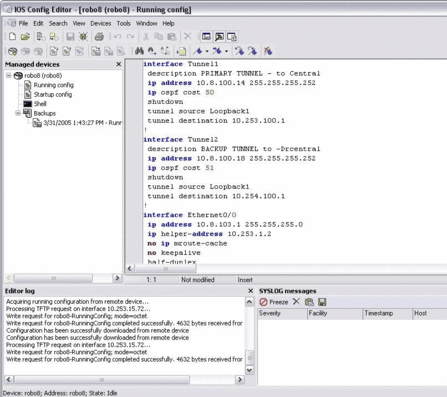Click the 'Insert' status bar indicator
This screenshot has width=447, height=397.
pos(245,280)
